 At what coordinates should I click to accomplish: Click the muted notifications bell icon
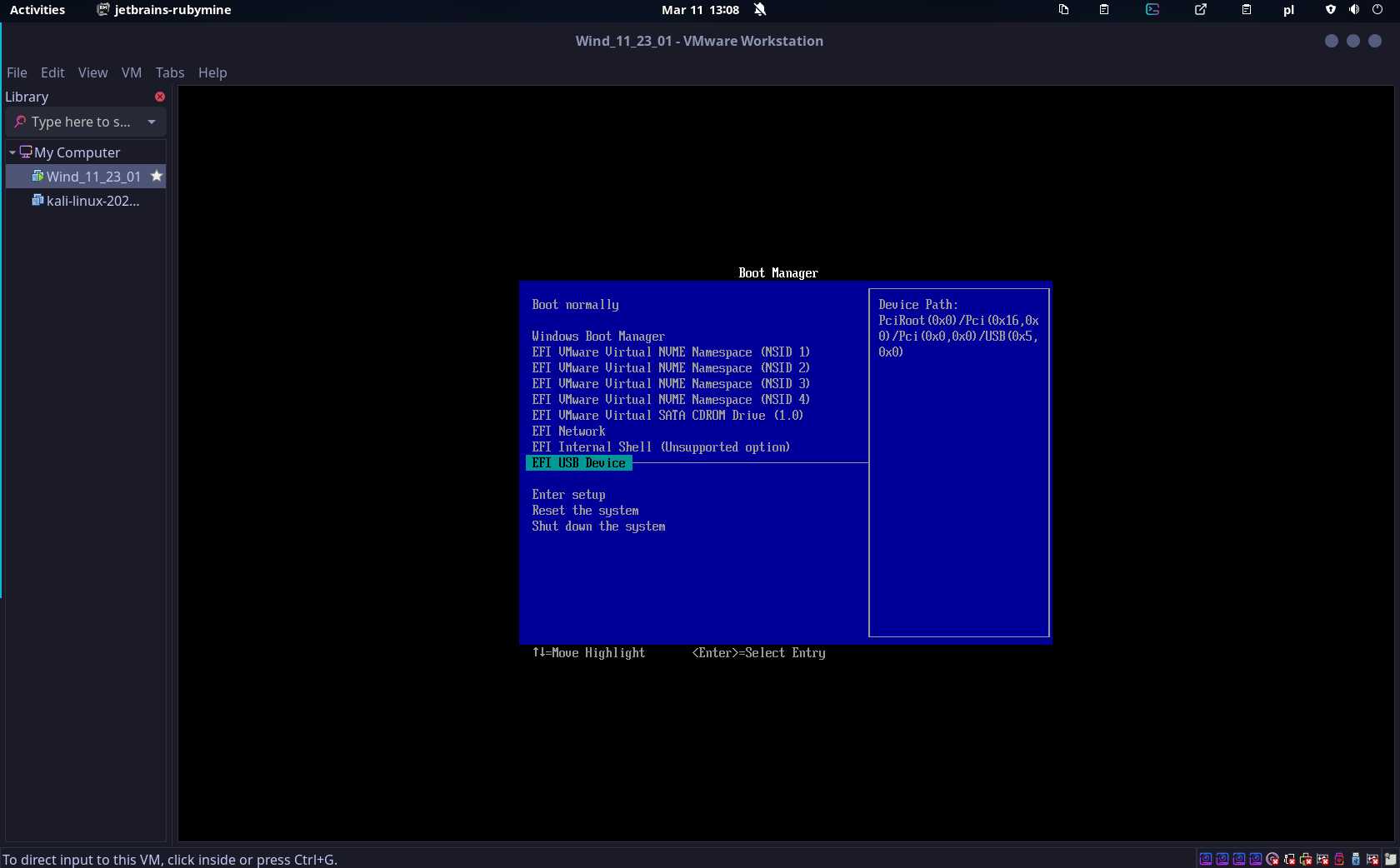coord(760,10)
